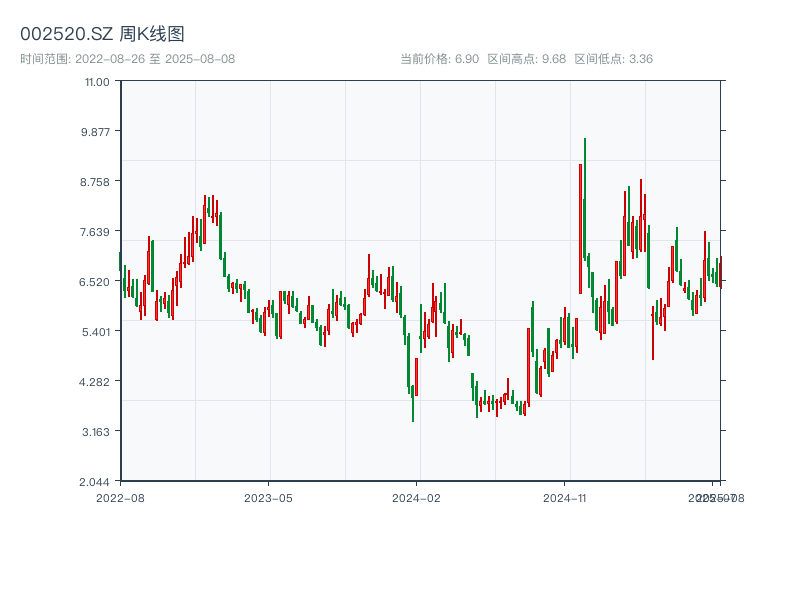Click the x-axis label 2024-11

coord(564,498)
